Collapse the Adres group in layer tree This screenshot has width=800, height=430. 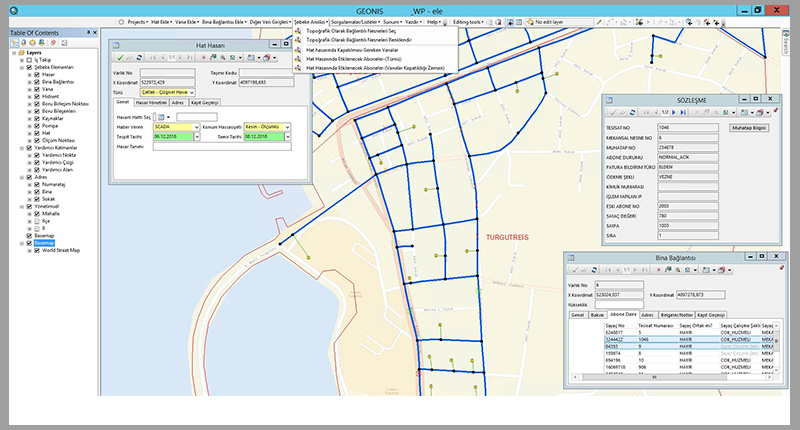point(22,177)
